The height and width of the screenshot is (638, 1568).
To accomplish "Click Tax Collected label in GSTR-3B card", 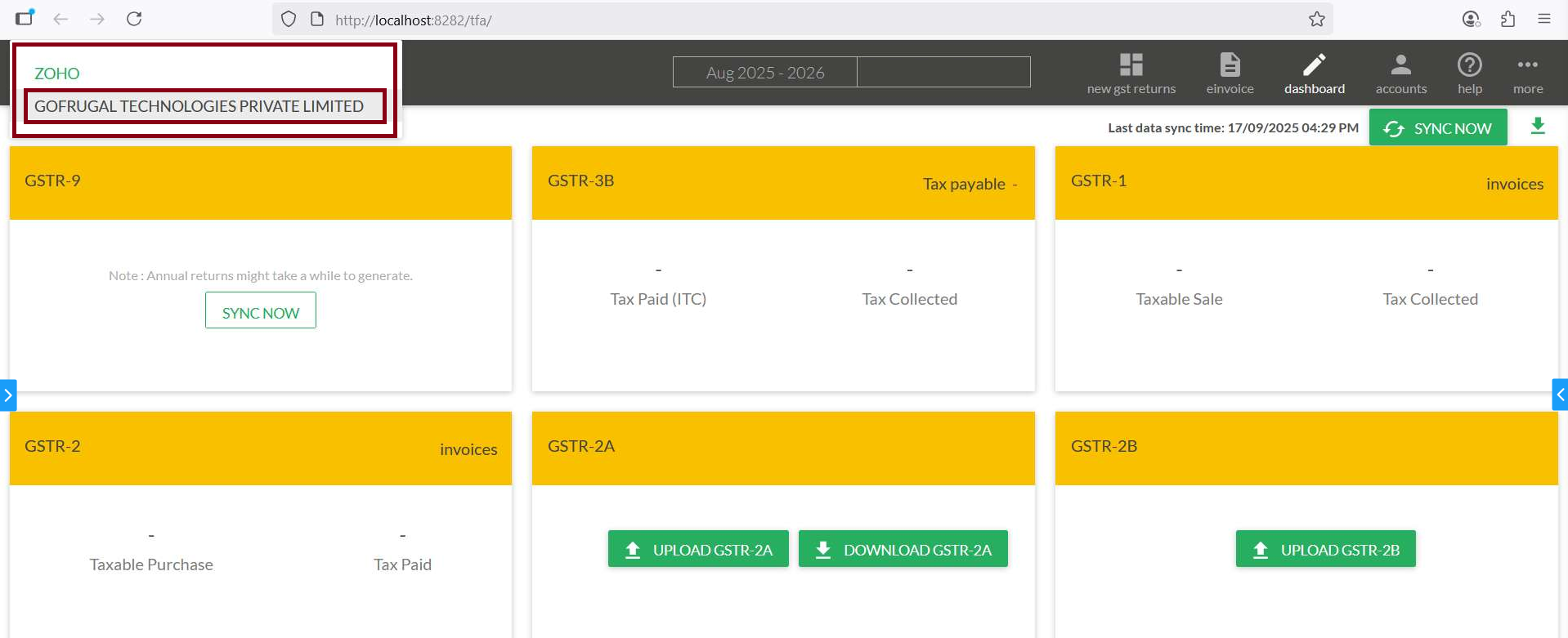I will coord(909,299).
